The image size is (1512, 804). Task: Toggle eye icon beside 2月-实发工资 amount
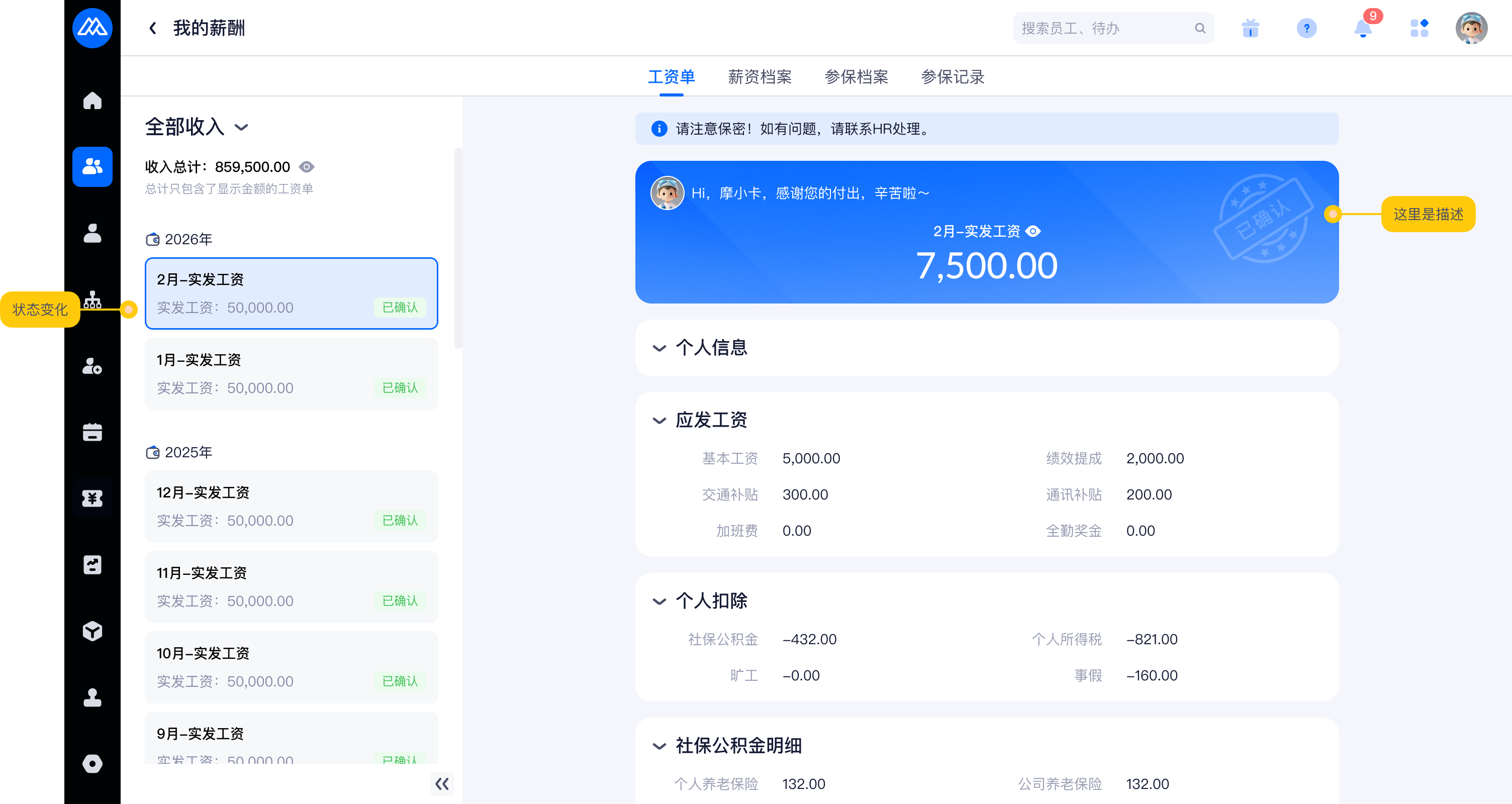[x=1033, y=231]
